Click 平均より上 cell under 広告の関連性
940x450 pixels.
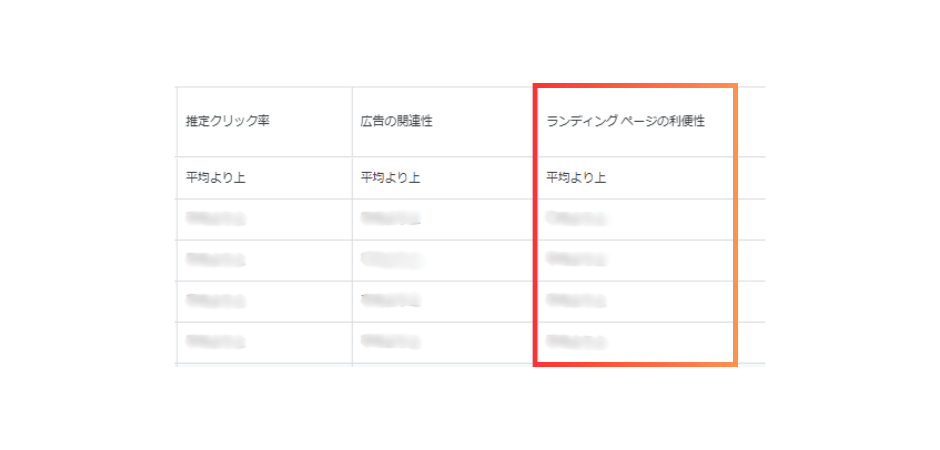click(390, 179)
